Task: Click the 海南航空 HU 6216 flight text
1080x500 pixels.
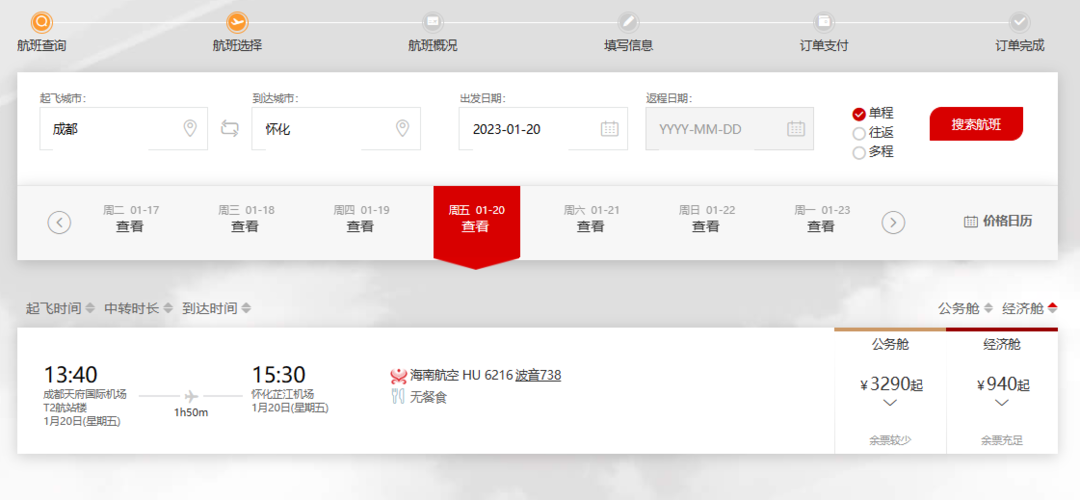Action: [461, 375]
